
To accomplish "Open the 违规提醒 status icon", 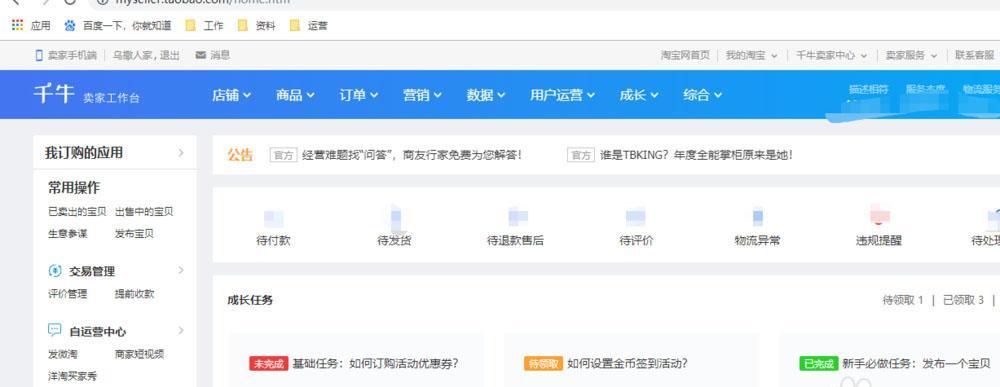I will [879, 215].
